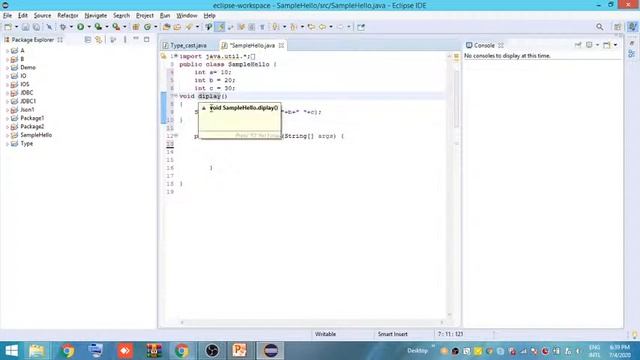640x360 pixels.
Task: Toggle Link with Editor in Package Explorer
Action: (x=98, y=40)
